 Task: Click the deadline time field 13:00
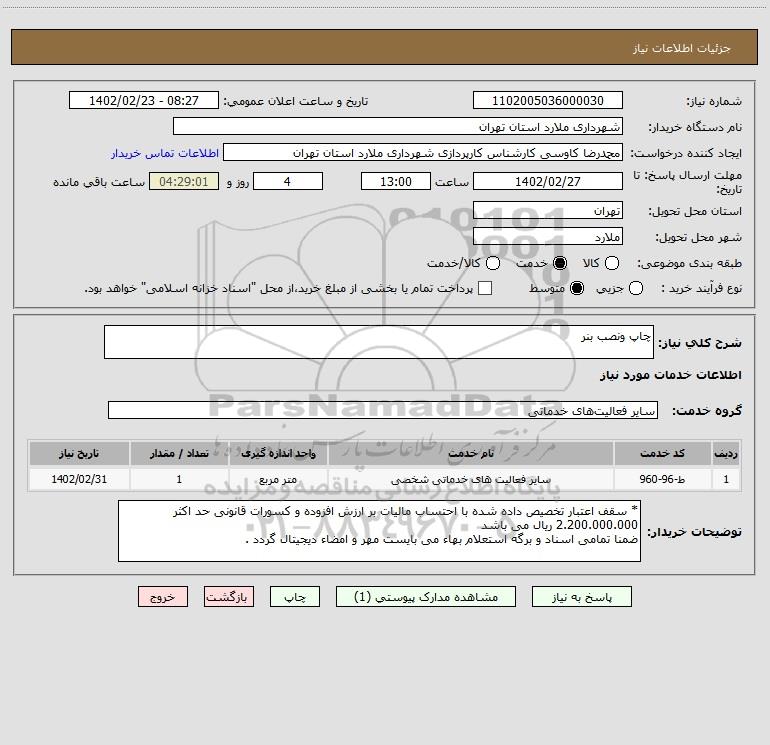click(x=396, y=181)
